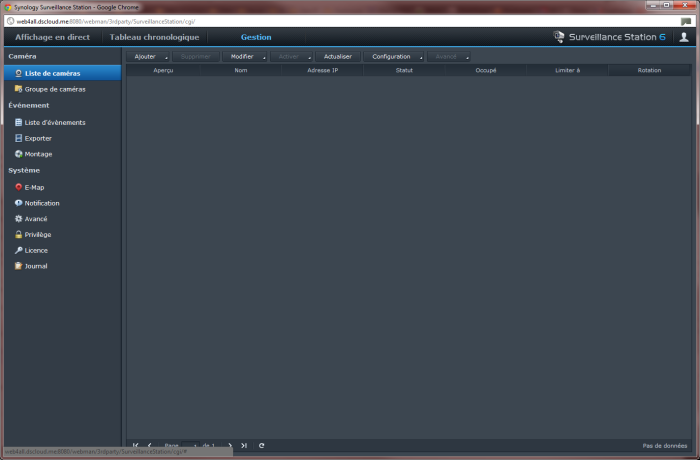Screen dimensions: 700x460
Task: Select the Exporter sidebar item
Action: pyautogui.click(x=38, y=138)
